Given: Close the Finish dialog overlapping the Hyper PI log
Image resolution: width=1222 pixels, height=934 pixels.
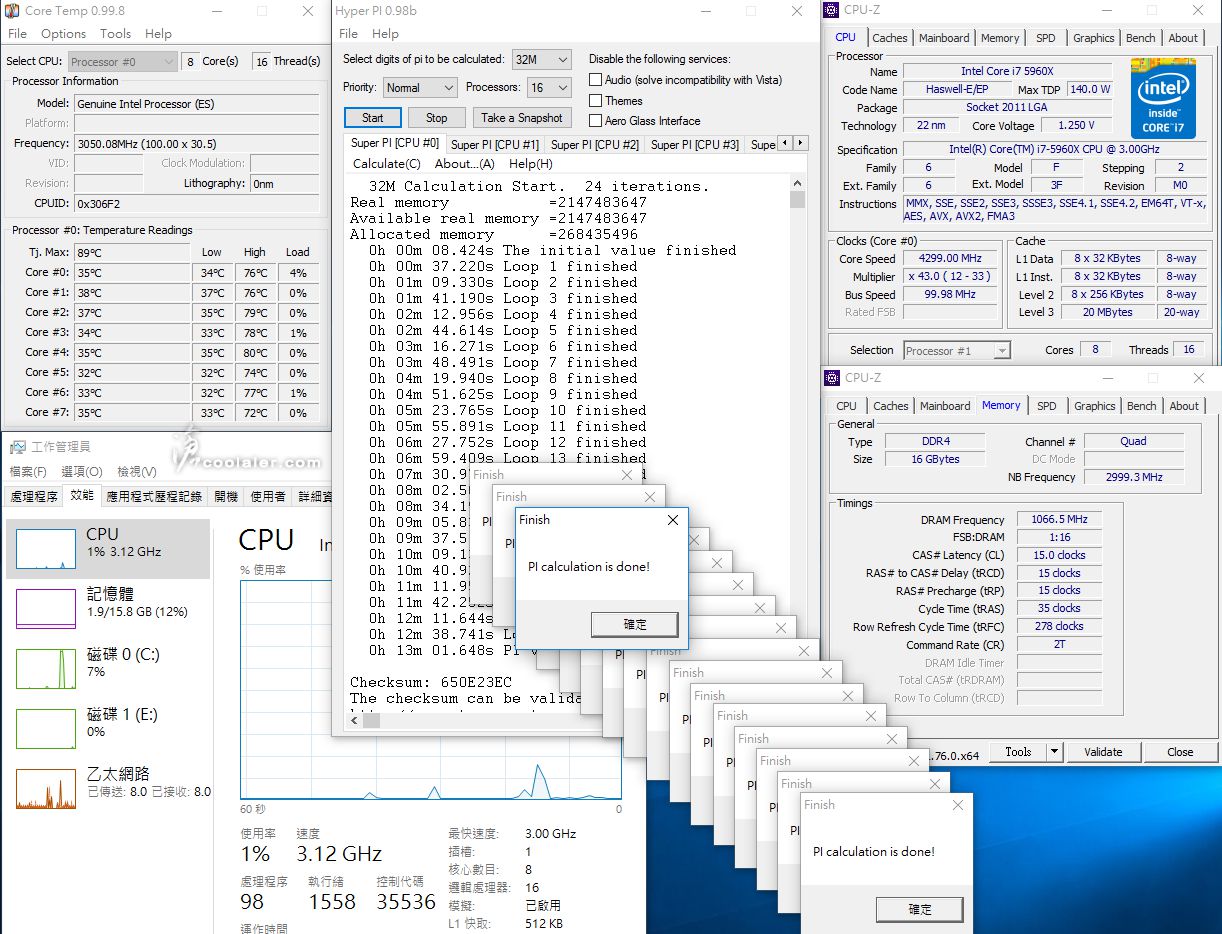Looking at the screenshot, I should 672,520.
